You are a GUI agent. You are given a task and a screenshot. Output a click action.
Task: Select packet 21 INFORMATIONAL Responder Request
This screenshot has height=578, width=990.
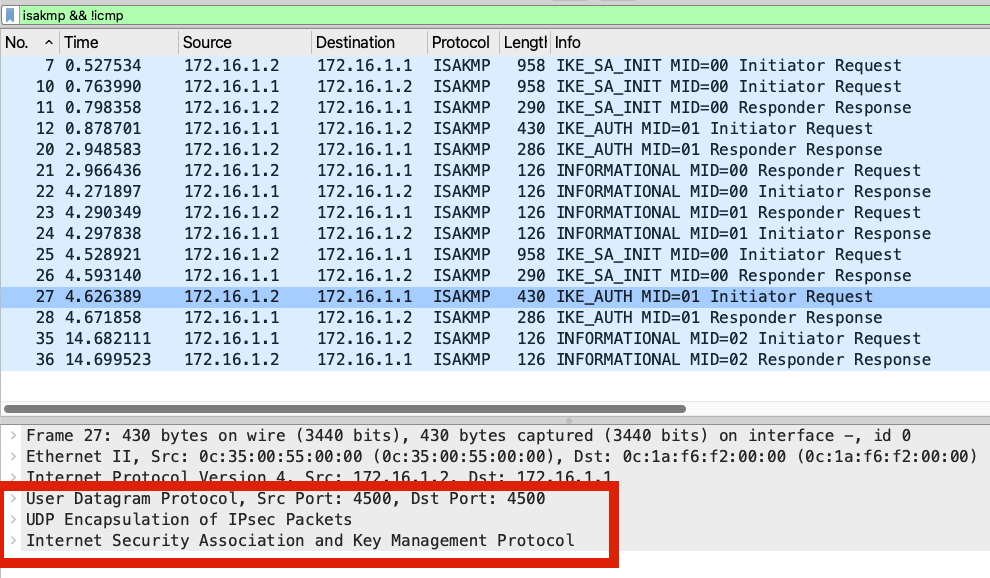point(495,171)
